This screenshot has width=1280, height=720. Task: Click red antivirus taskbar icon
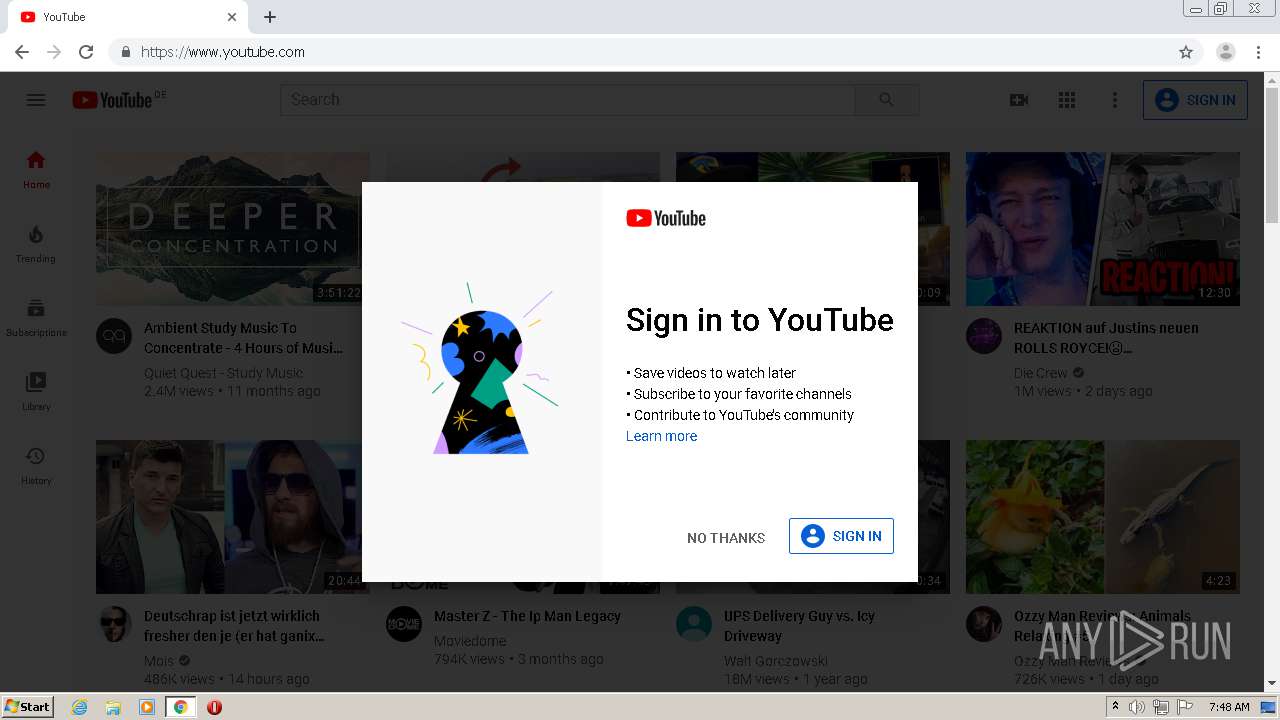tap(214, 707)
